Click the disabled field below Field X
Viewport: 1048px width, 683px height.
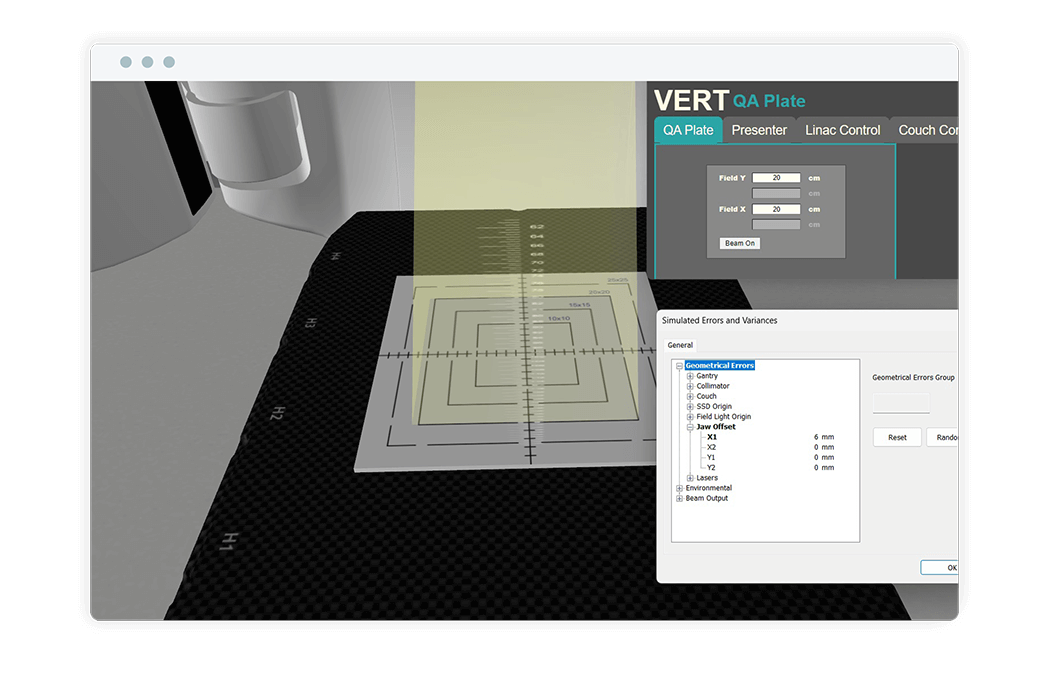(x=776, y=225)
